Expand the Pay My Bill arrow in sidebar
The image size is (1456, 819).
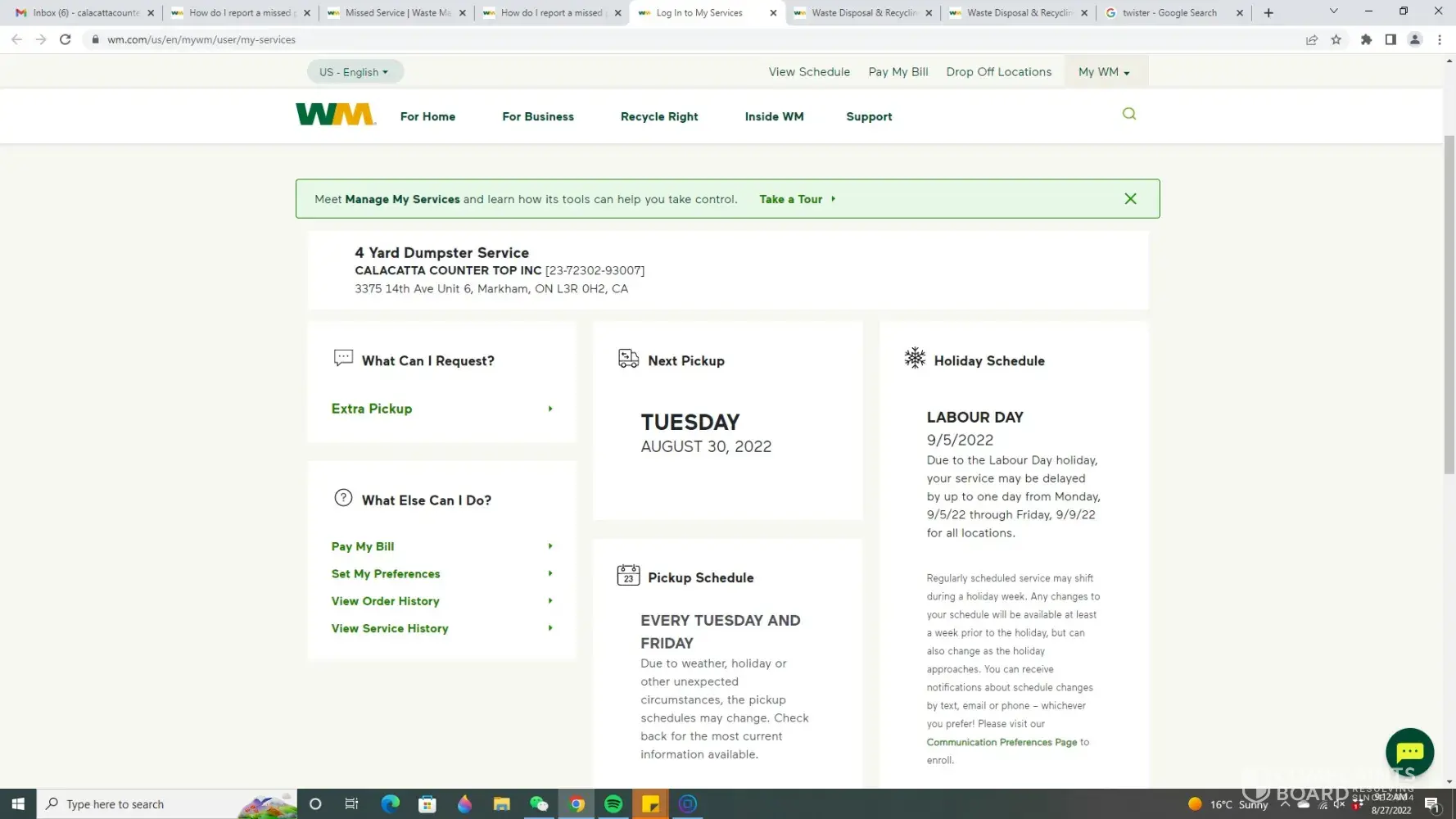[x=550, y=546]
